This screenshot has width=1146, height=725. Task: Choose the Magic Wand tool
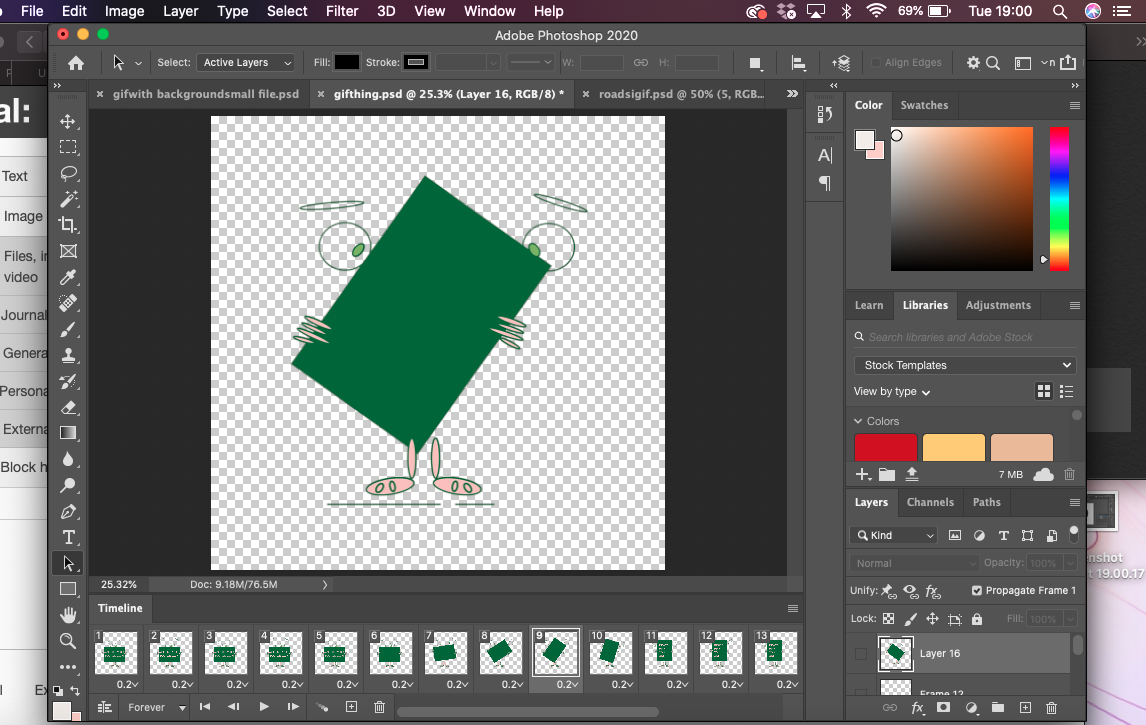68,199
